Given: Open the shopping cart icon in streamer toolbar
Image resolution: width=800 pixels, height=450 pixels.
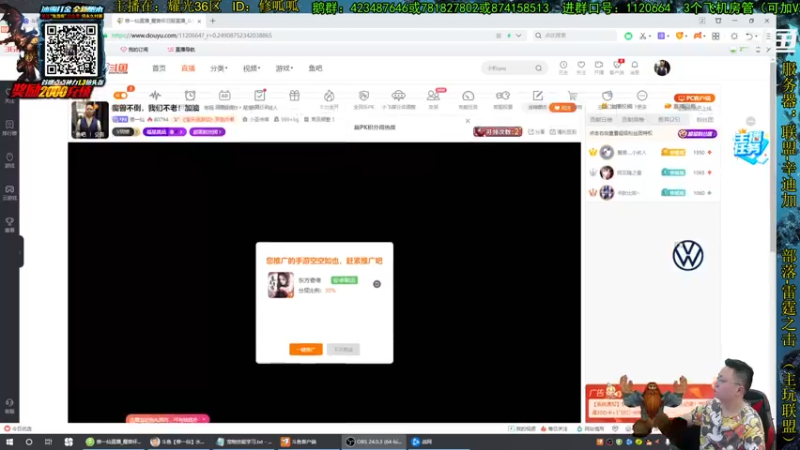Looking at the screenshot, I should pos(572,95).
